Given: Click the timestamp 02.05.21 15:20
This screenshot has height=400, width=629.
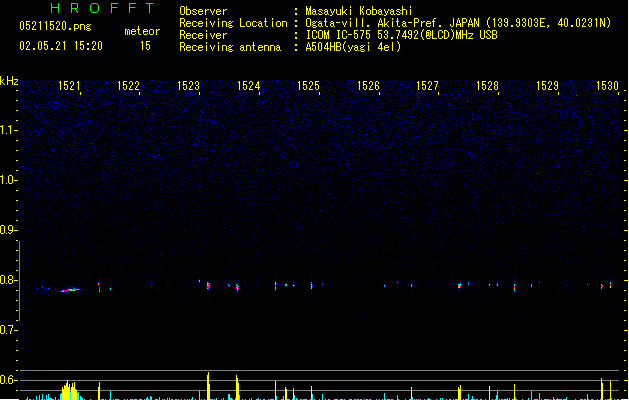Looking at the screenshot, I should 61,46.
